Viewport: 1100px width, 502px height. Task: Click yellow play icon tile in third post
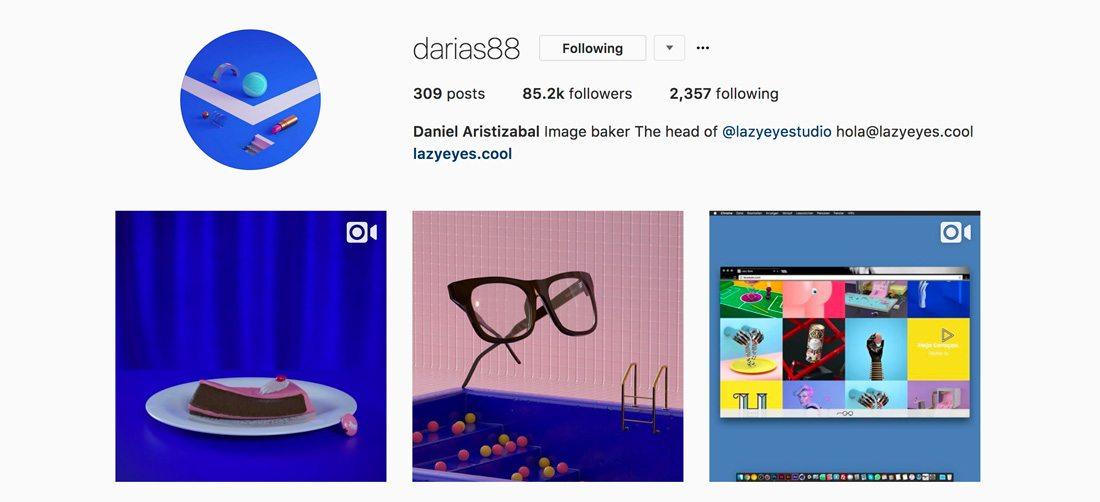coord(938,349)
